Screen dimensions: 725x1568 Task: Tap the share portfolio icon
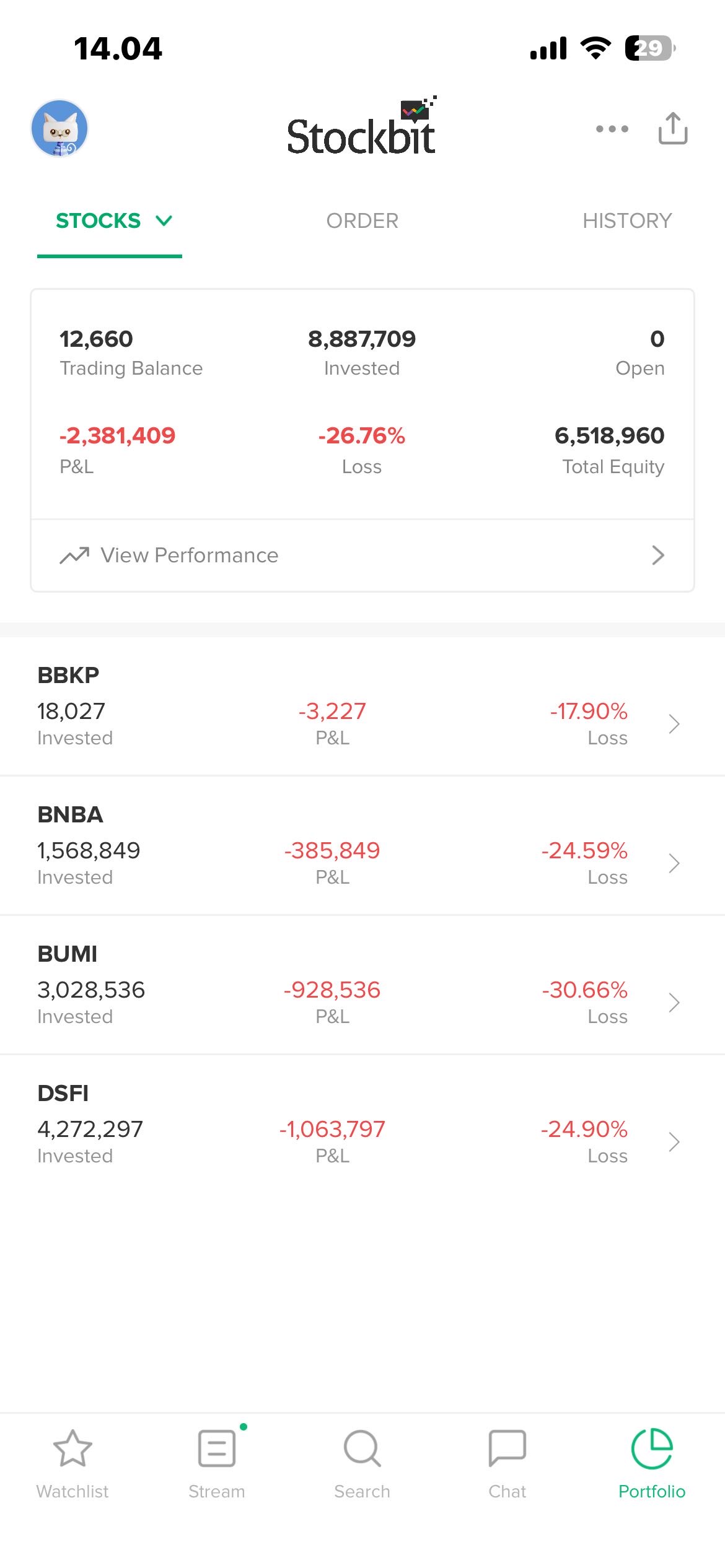(673, 128)
